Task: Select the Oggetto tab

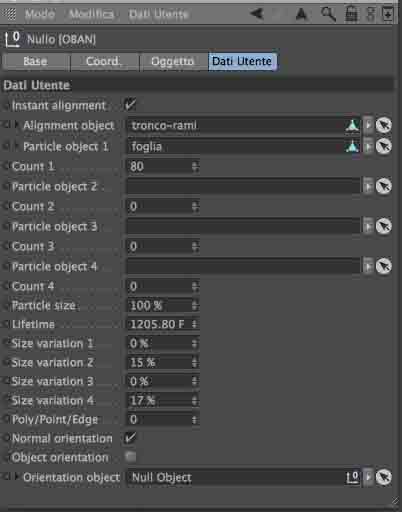Action: coord(173,61)
